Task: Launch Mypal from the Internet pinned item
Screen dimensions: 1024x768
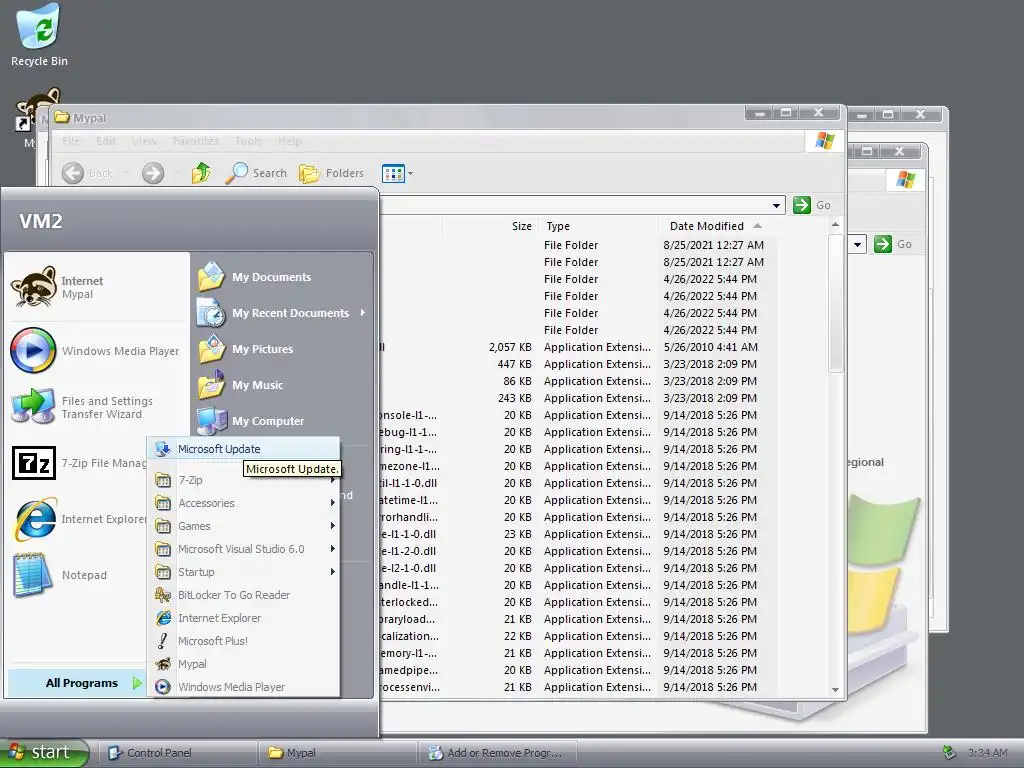Action: pos(97,287)
